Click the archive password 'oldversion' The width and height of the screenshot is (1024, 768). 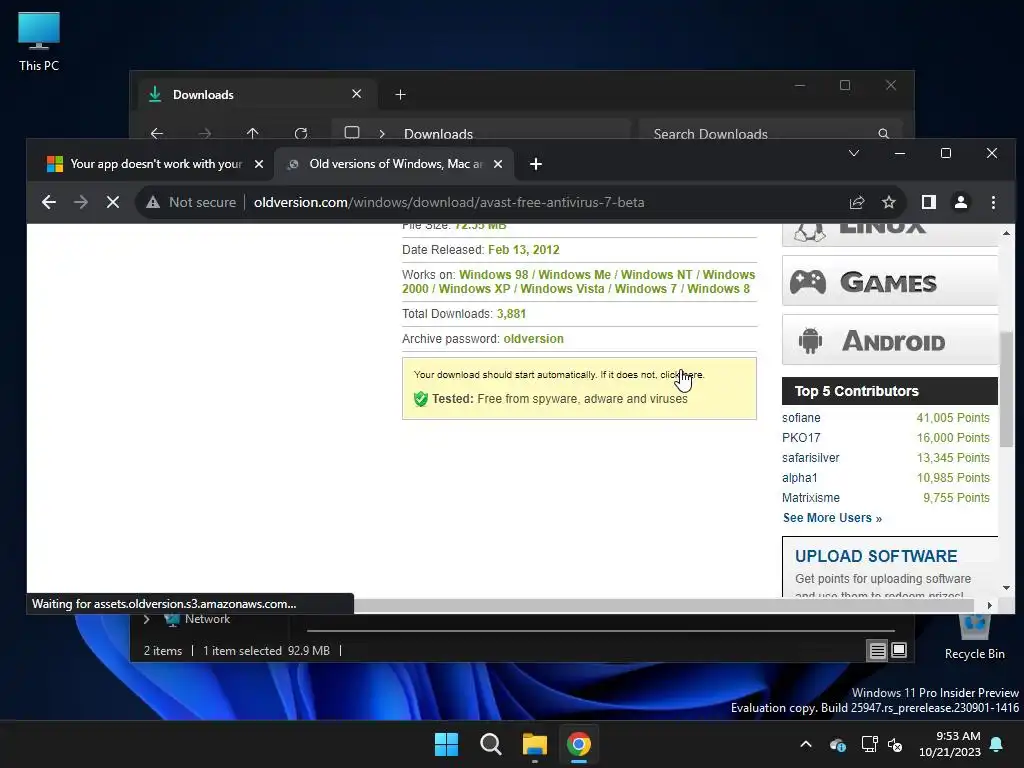click(534, 339)
